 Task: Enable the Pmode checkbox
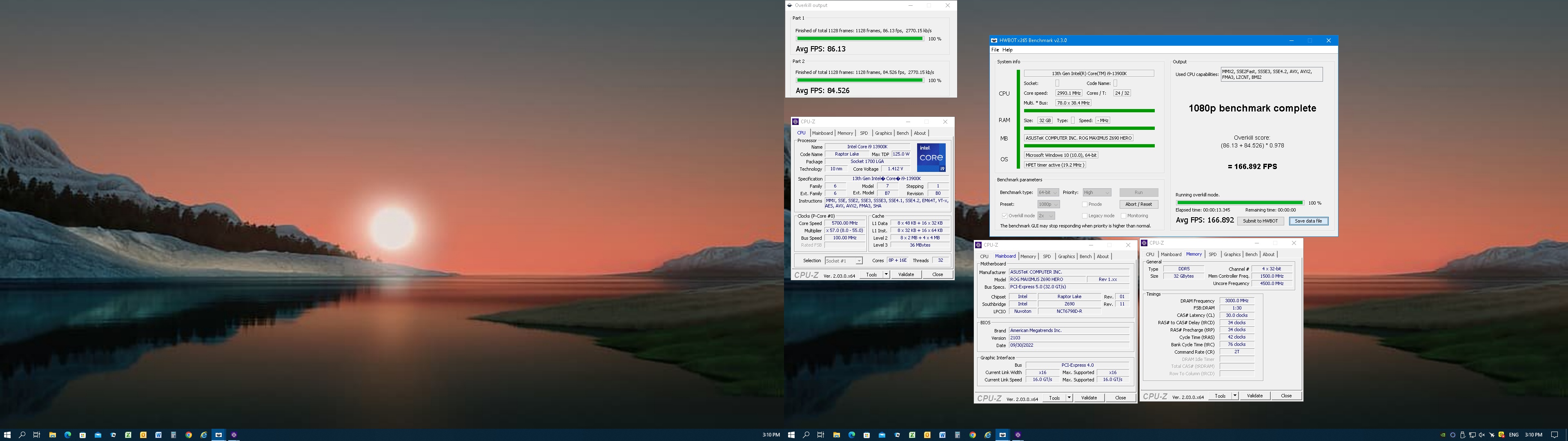[x=1085, y=205]
